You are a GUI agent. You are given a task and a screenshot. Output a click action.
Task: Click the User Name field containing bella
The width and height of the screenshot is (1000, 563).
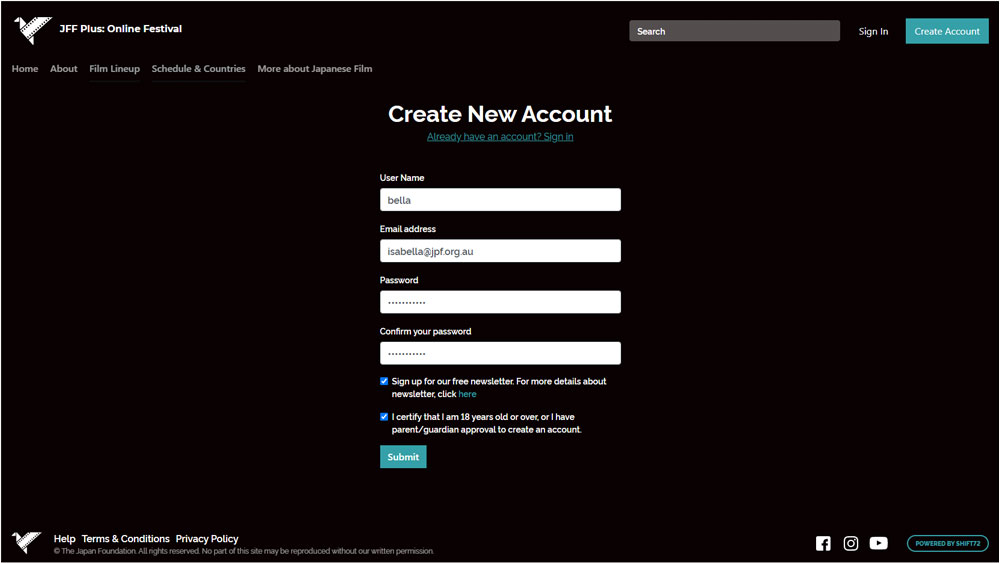click(500, 200)
